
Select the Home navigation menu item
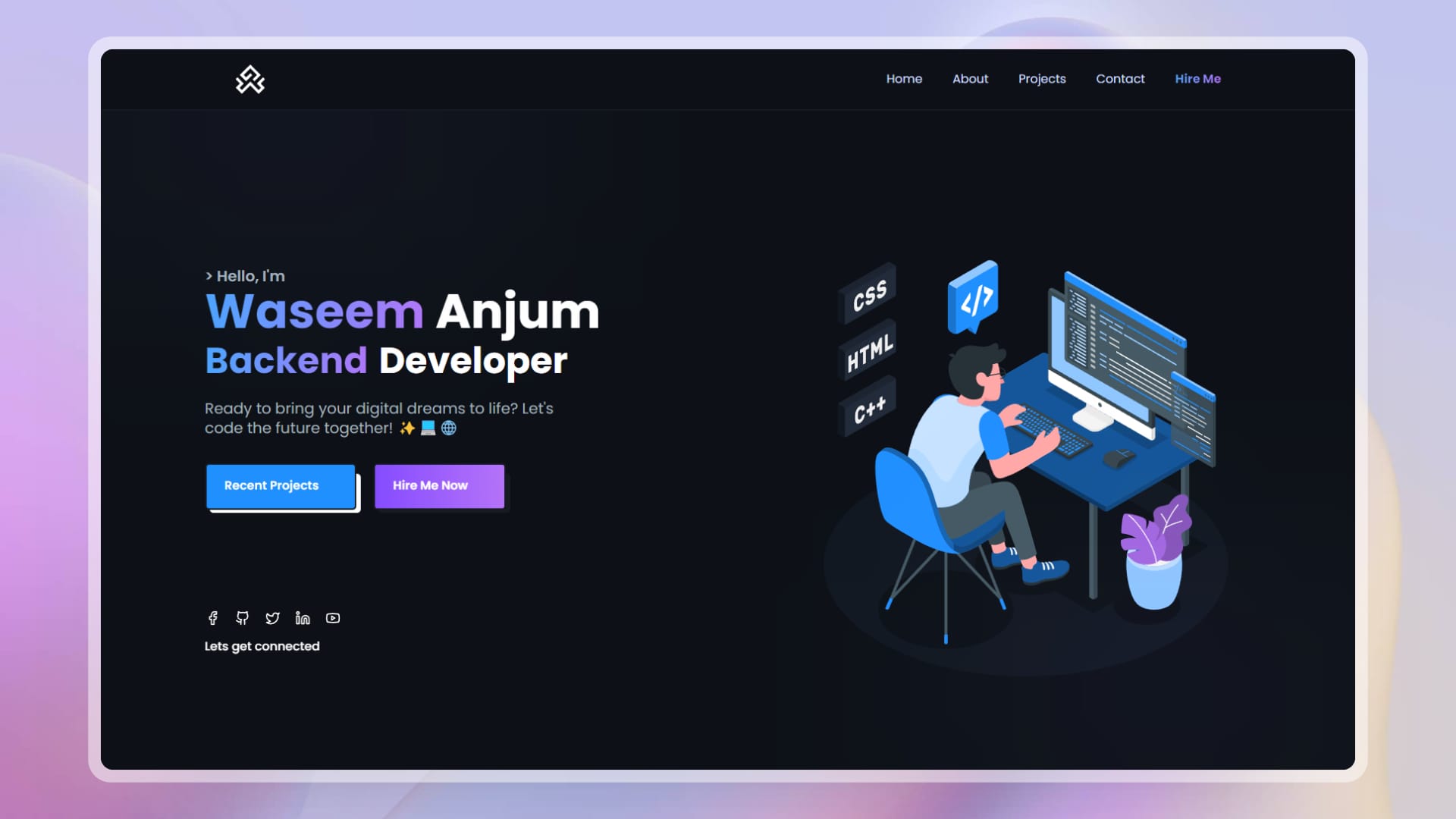[904, 78]
